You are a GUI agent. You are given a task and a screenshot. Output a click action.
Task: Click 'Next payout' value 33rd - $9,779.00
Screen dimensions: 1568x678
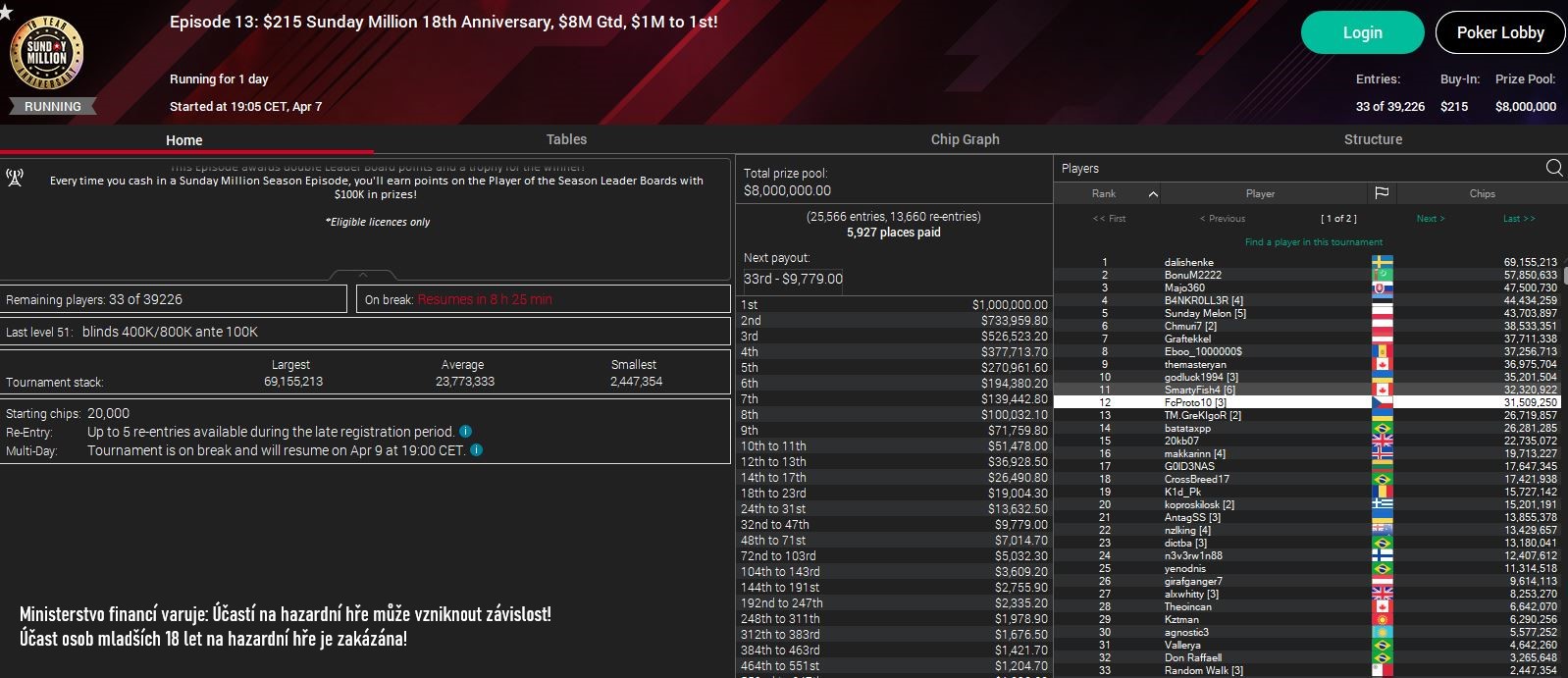click(793, 279)
